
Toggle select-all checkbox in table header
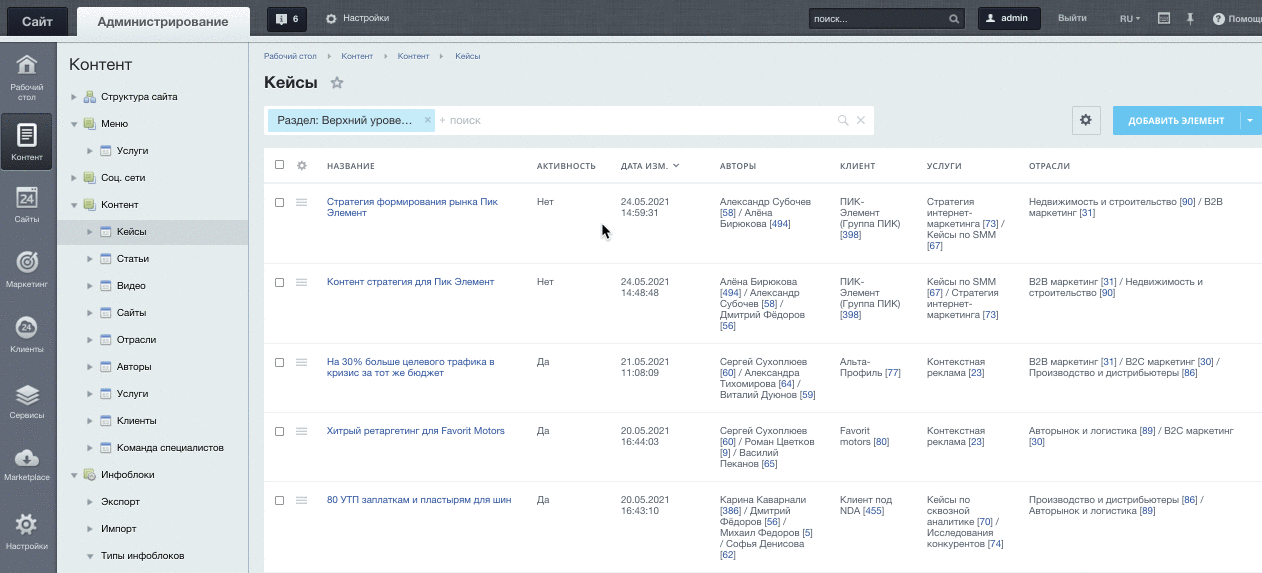click(x=280, y=166)
